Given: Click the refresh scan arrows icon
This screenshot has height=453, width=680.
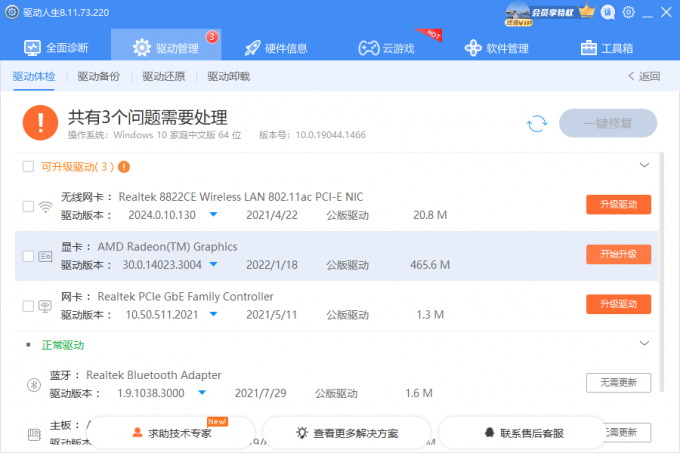Looking at the screenshot, I should 537,124.
